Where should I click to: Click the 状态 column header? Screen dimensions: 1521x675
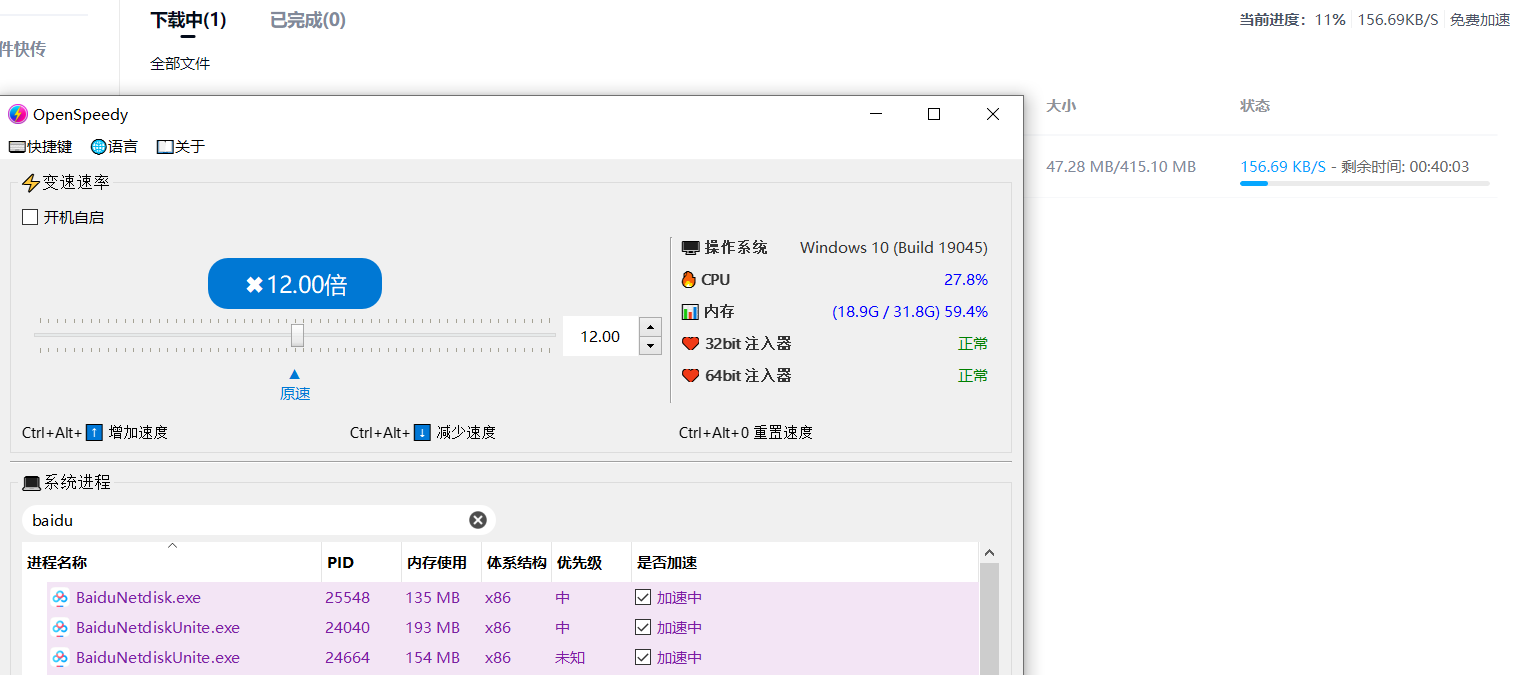(x=1255, y=106)
